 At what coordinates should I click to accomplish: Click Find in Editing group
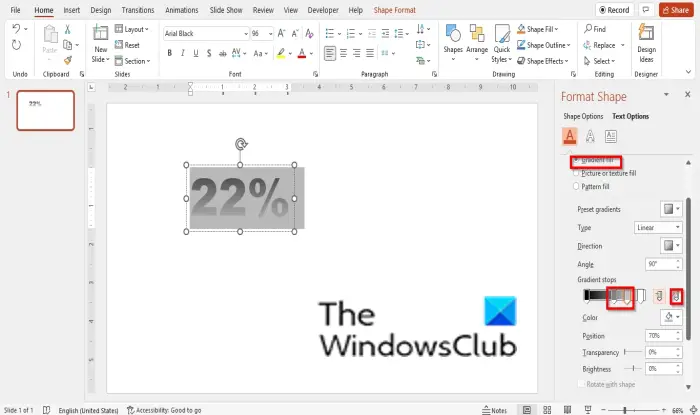coord(595,29)
